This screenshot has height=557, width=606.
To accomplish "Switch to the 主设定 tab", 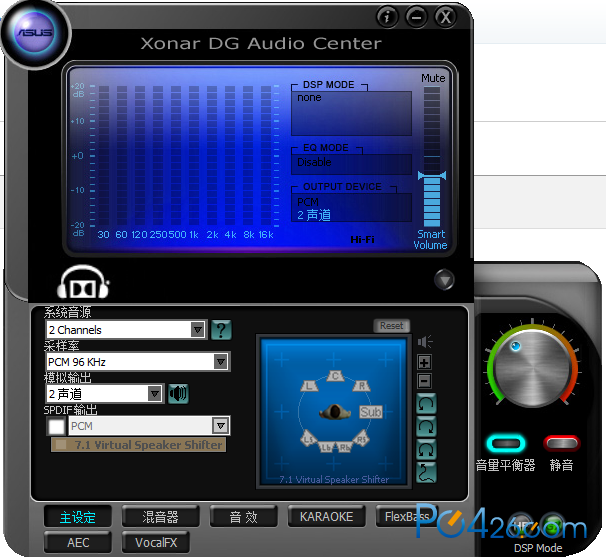I will click(78, 517).
